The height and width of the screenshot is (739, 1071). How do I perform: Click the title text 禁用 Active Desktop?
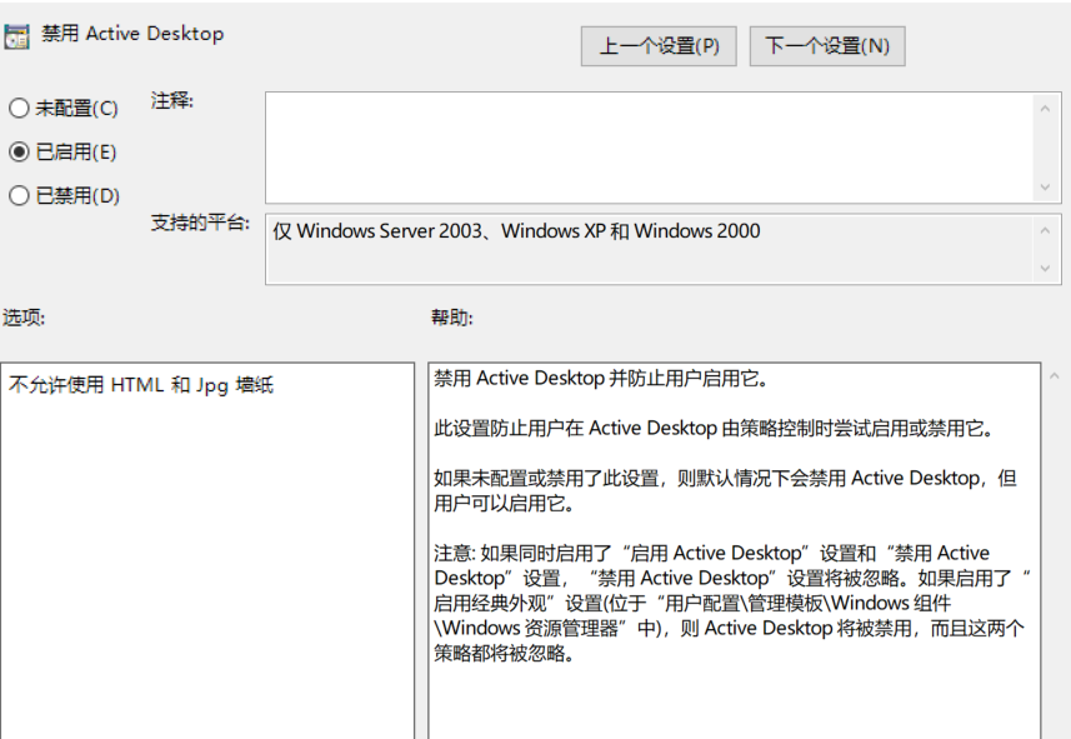(133, 33)
